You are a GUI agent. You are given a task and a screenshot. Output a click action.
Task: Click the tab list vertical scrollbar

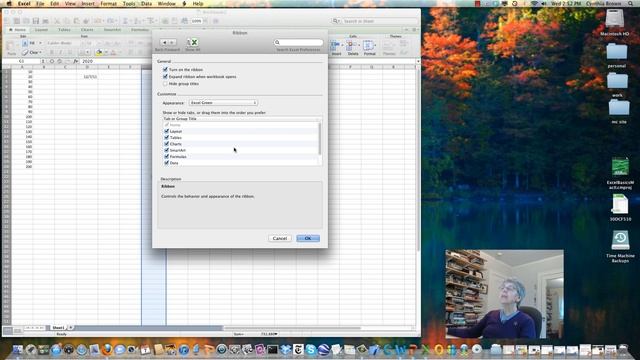tap(319, 139)
